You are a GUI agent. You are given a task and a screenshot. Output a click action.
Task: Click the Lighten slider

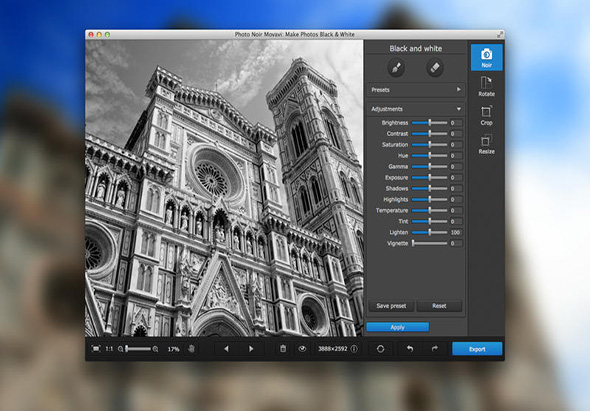pos(429,232)
